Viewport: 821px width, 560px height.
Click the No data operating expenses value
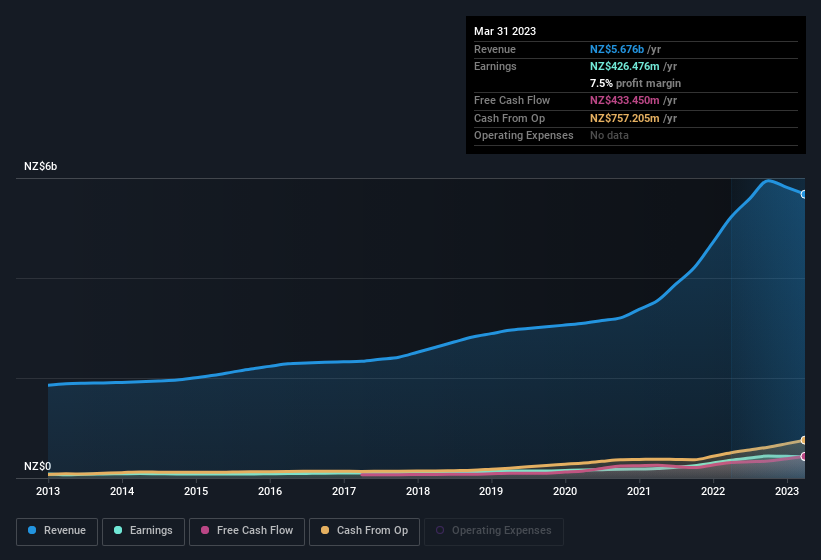point(609,135)
